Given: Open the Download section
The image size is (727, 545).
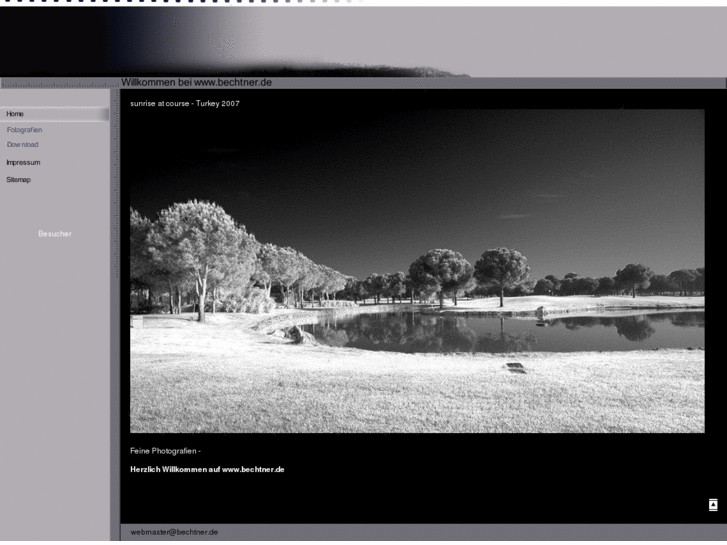Looking at the screenshot, I should [22, 145].
